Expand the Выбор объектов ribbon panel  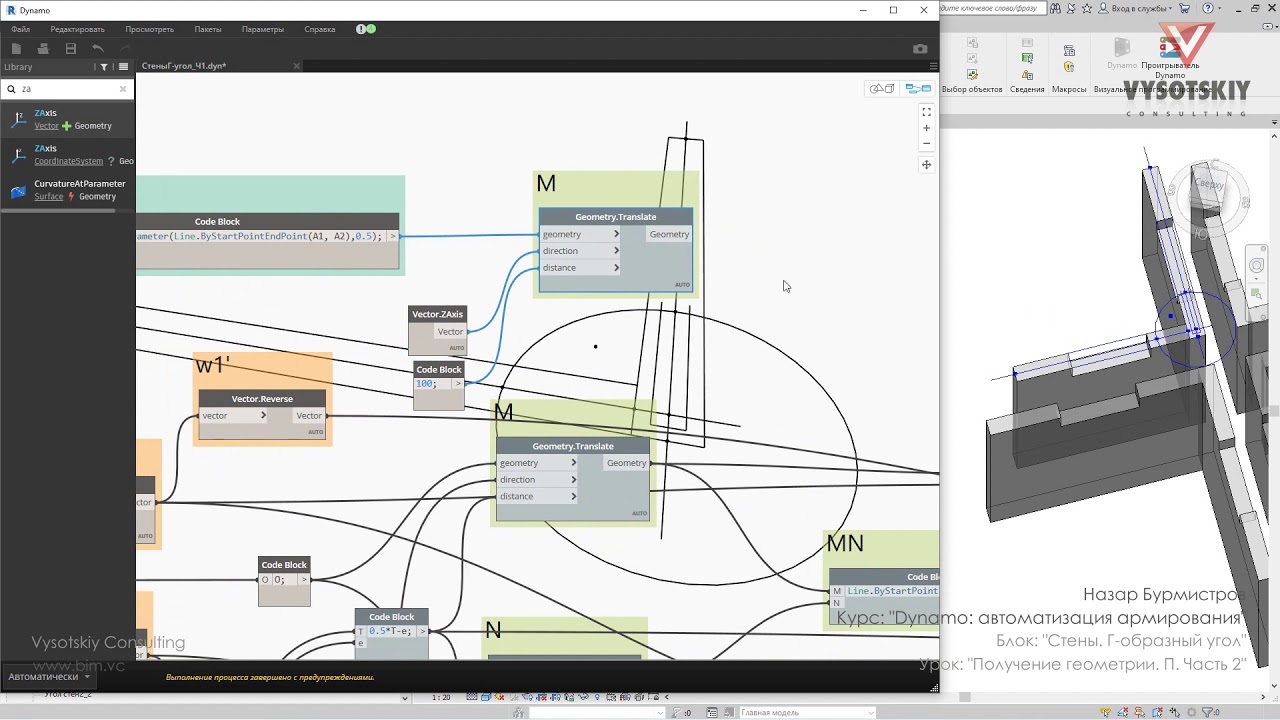click(x=972, y=89)
